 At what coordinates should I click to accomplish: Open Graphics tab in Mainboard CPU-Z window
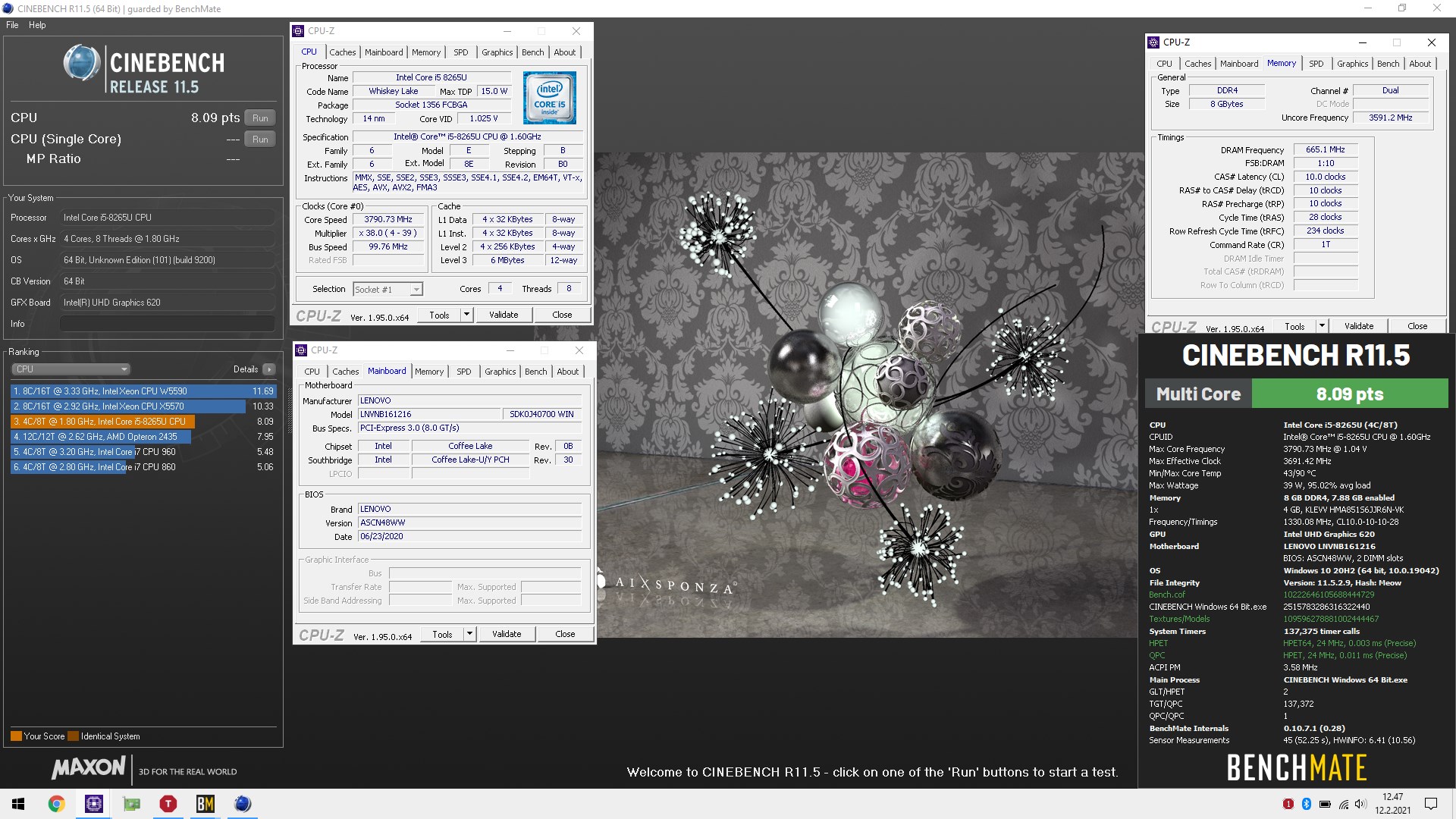point(500,372)
